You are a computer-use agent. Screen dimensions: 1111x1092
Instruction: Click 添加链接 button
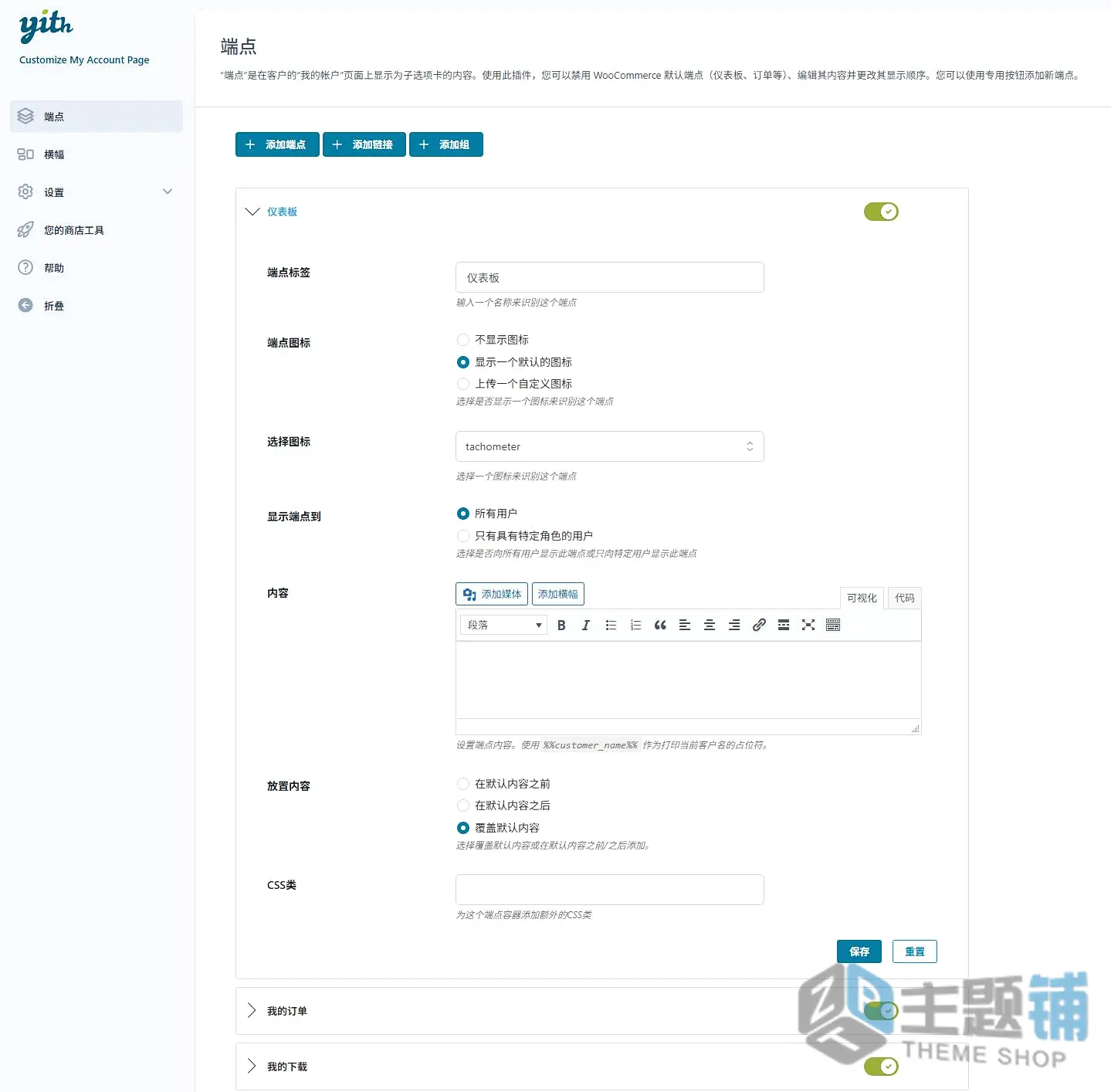coord(364,144)
